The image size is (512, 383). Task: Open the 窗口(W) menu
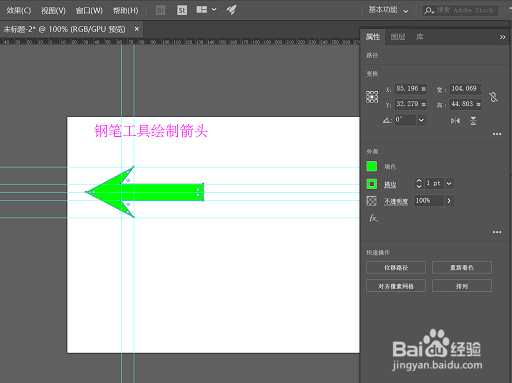click(89, 11)
